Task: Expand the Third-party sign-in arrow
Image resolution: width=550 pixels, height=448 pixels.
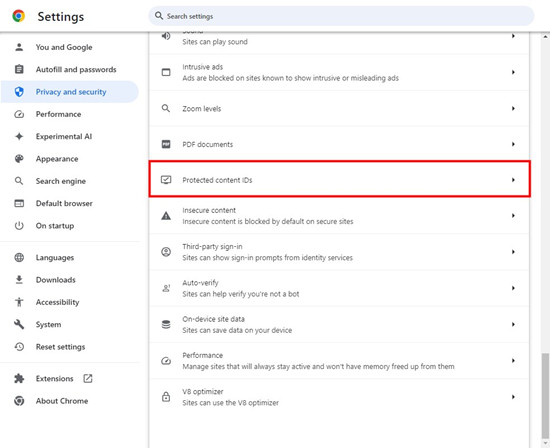Action: [x=513, y=252]
